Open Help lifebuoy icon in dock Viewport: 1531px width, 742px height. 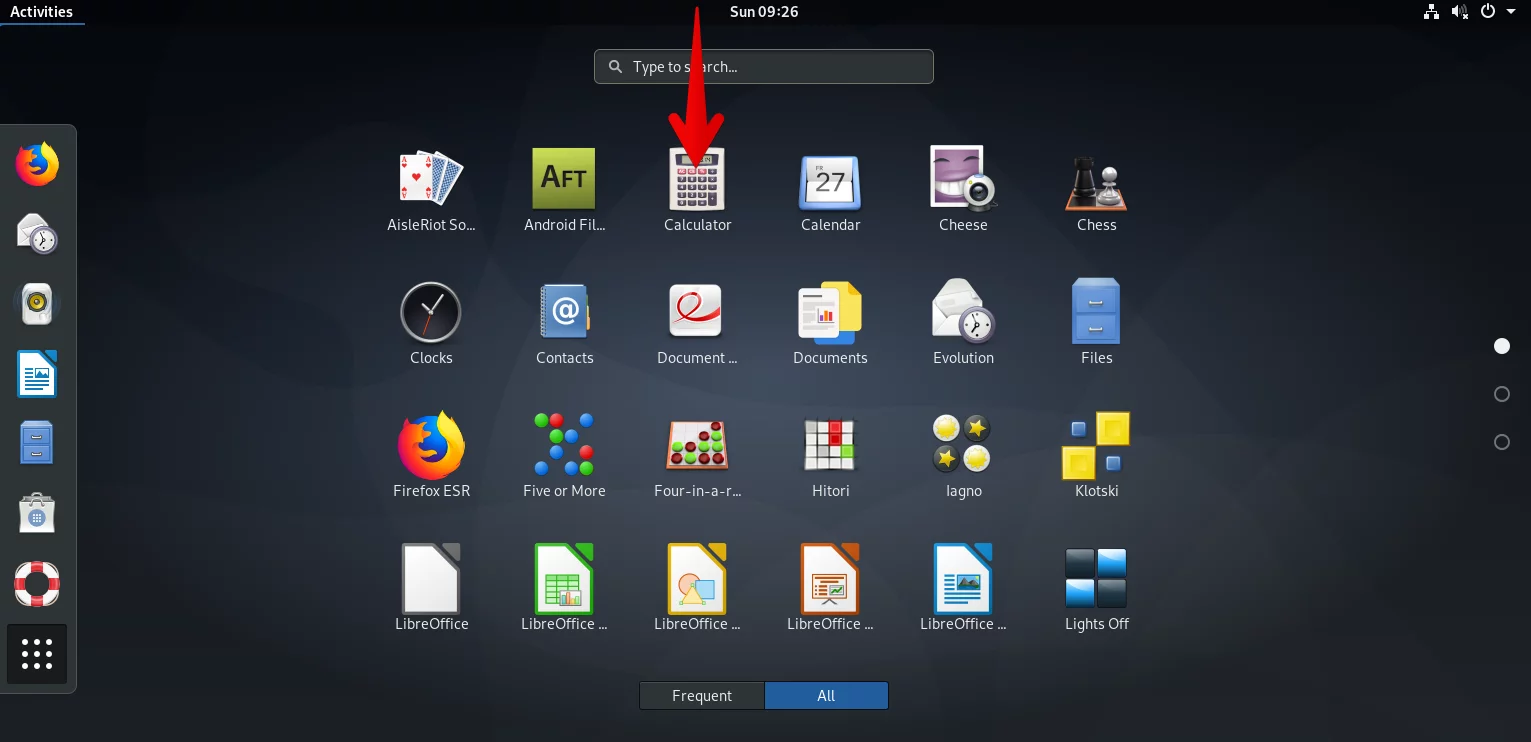(37, 584)
